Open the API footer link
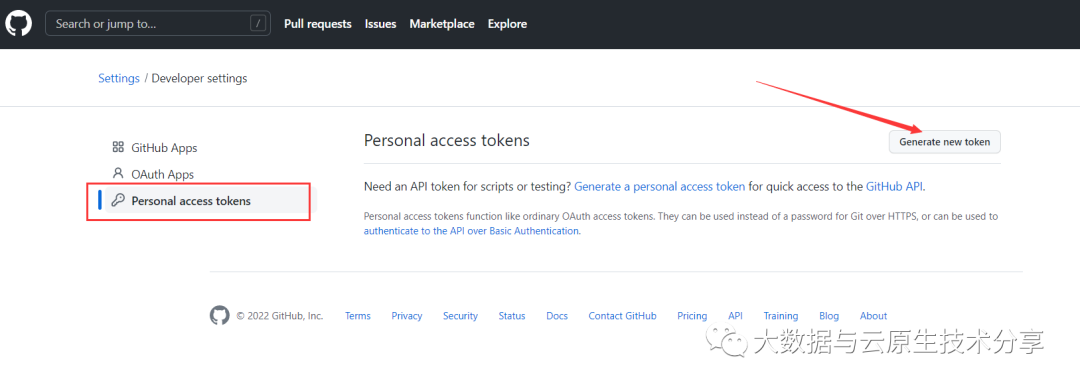This screenshot has width=1080, height=389. click(x=735, y=315)
